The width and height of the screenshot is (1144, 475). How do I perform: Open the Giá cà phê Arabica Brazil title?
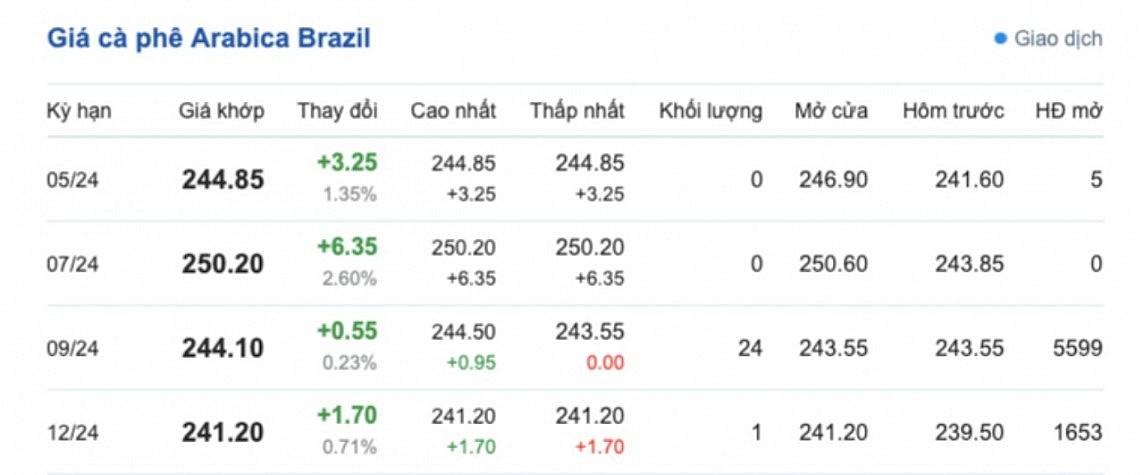tap(209, 39)
